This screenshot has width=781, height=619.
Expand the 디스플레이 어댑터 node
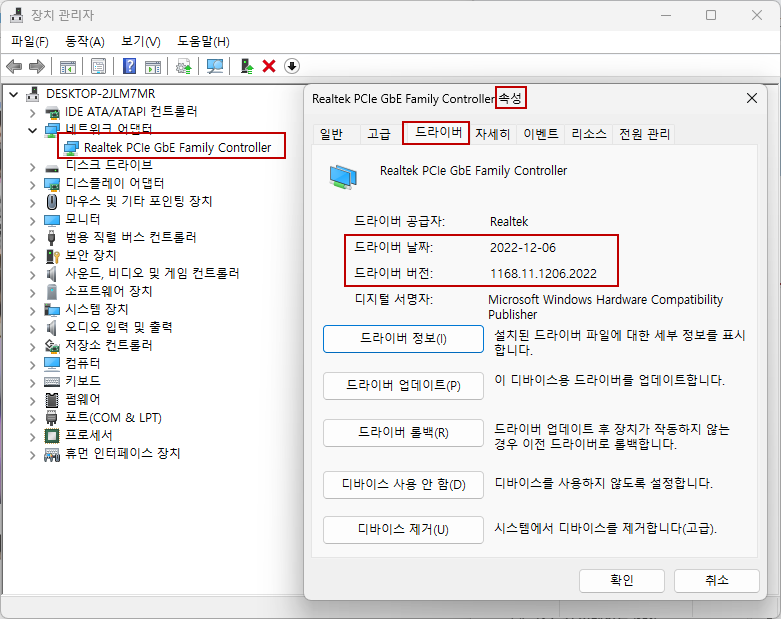(x=32, y=185)
